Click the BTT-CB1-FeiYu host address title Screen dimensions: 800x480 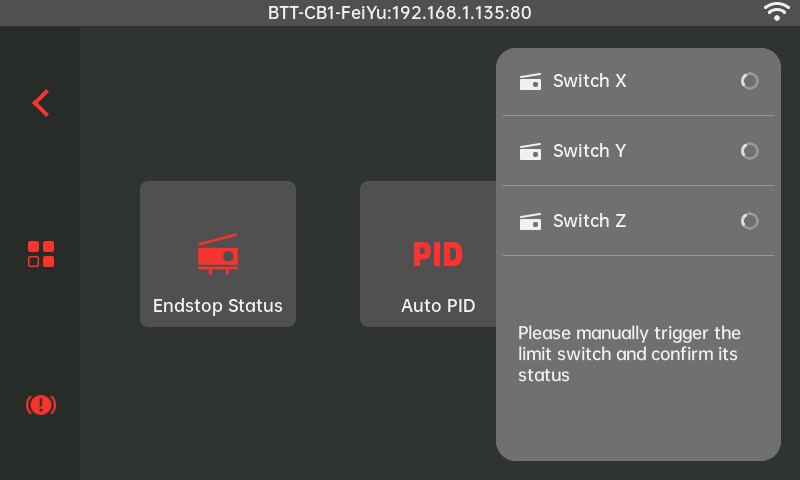400,13
